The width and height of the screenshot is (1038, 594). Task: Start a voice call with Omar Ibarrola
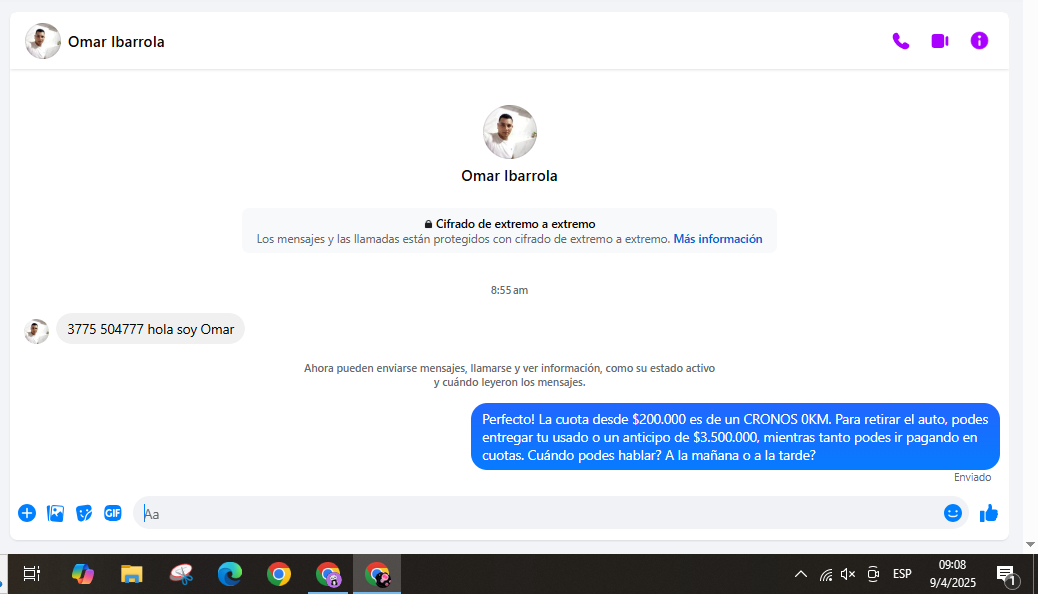tap(900, 41)
